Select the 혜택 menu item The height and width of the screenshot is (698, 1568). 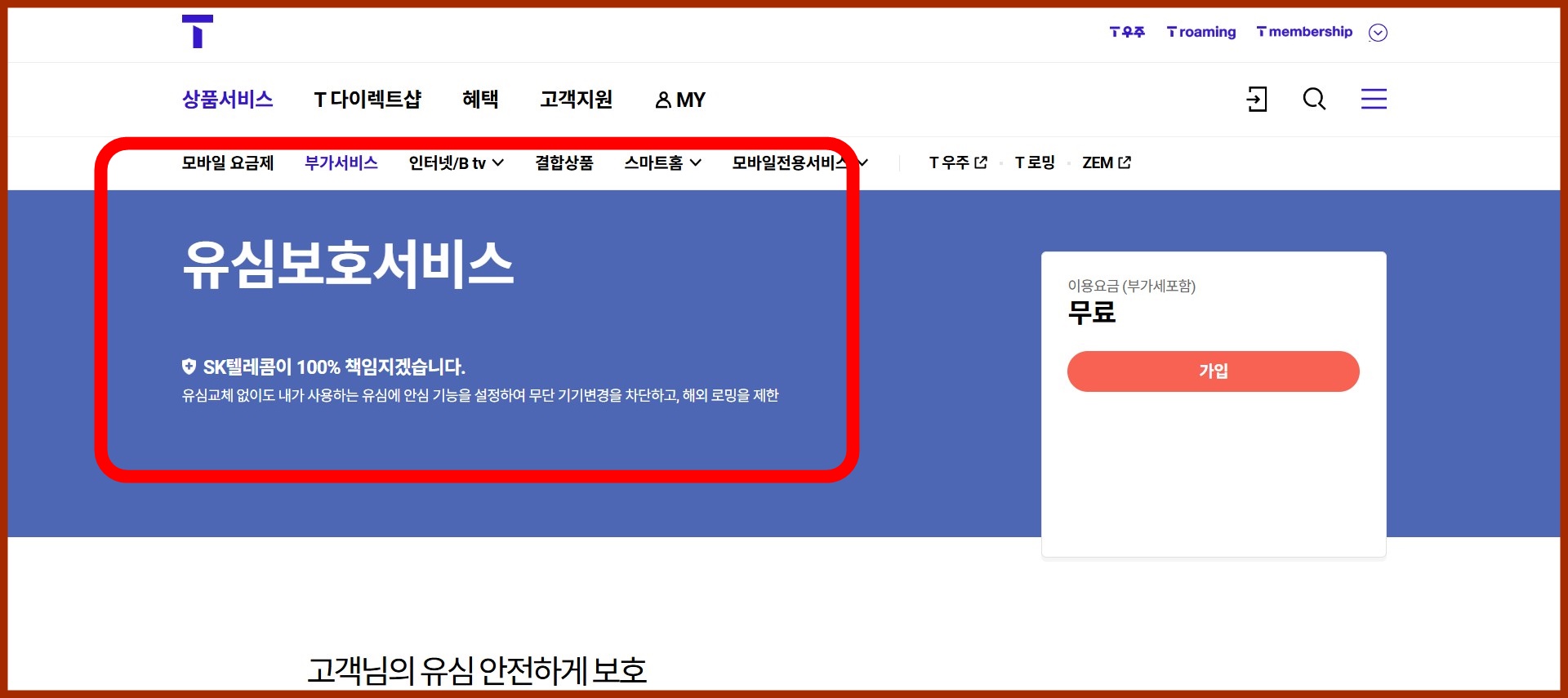pos(480,100)
